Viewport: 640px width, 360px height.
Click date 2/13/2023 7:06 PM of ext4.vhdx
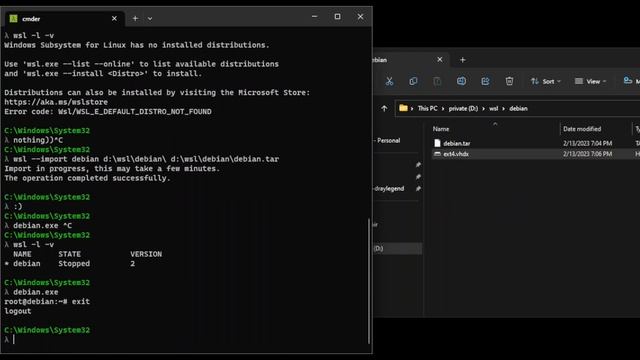pyautogui.click(x=587, y=154)
